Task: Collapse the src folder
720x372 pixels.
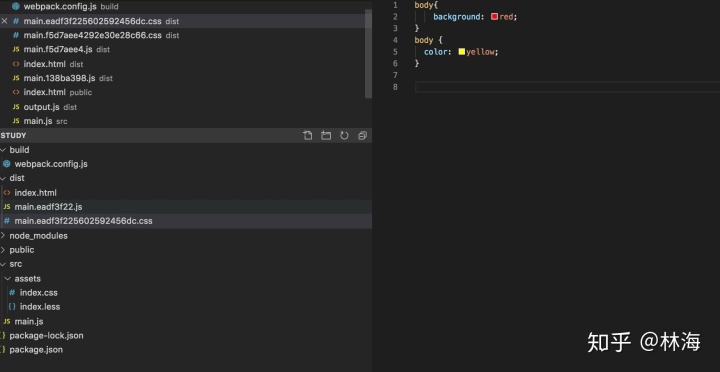Action: pos(3,264)
